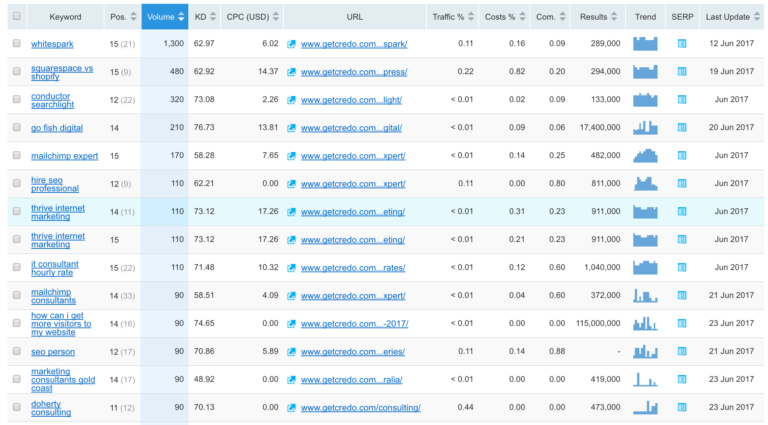Image resolution: width=768 pixels, height=425 pixels.
Task: Open trend chart for seo person
Action: point(645,351)
